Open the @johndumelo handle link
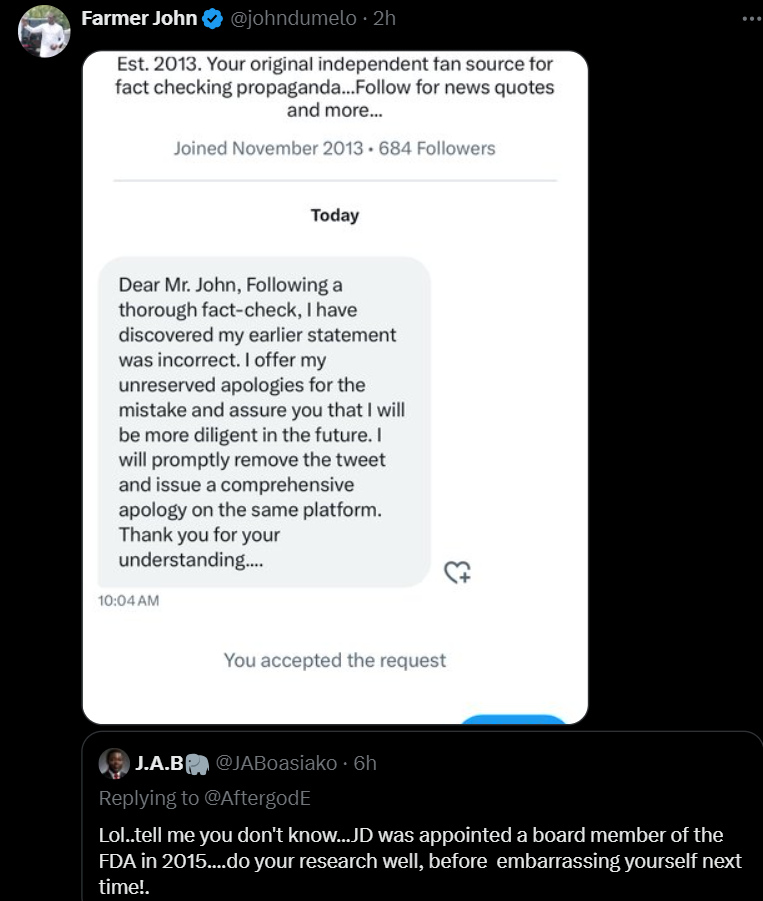 [293, 18]
